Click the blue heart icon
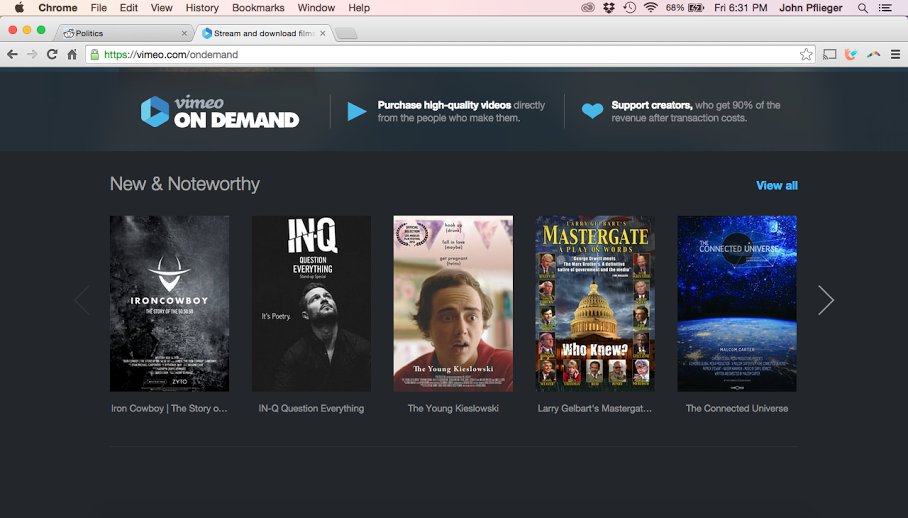This screenshot has height=518, width=908. [x=592, y=111]
